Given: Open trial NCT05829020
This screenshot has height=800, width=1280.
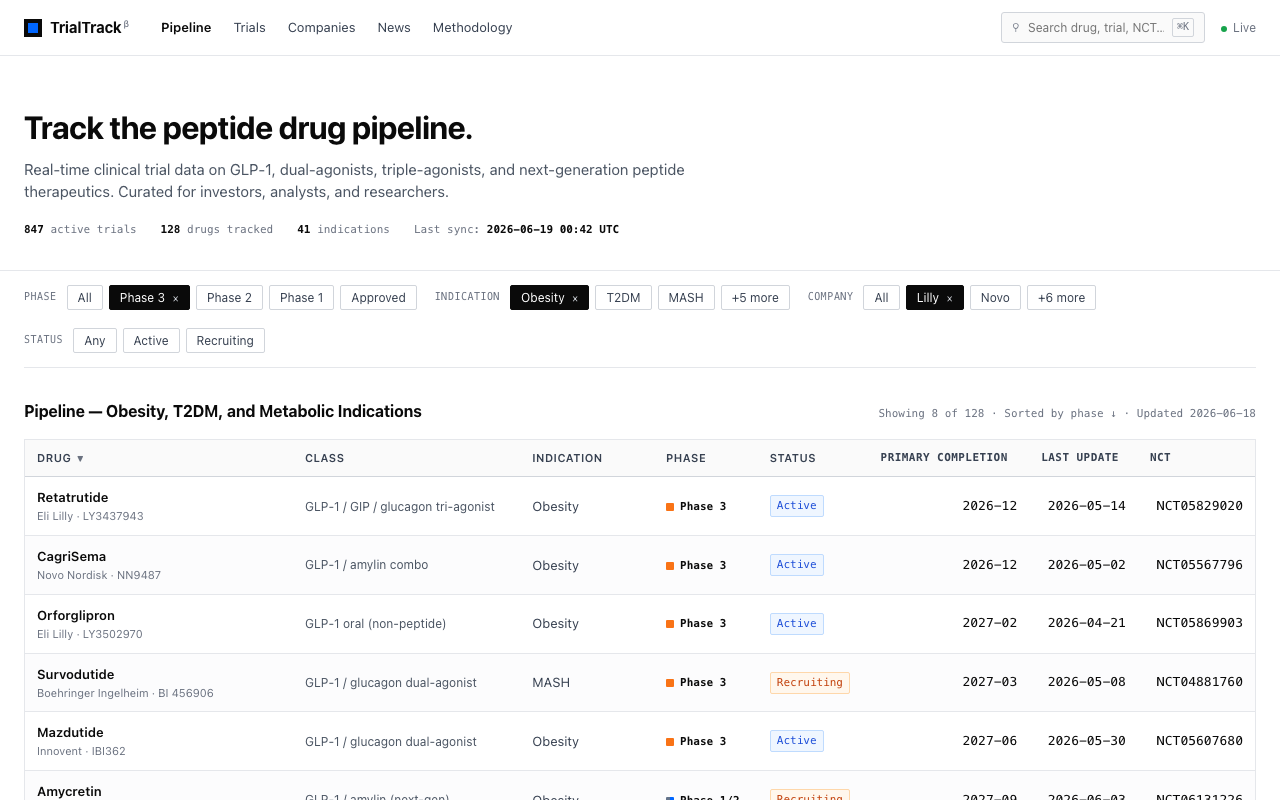Looking at the screenshot, I should (1199, 506).
